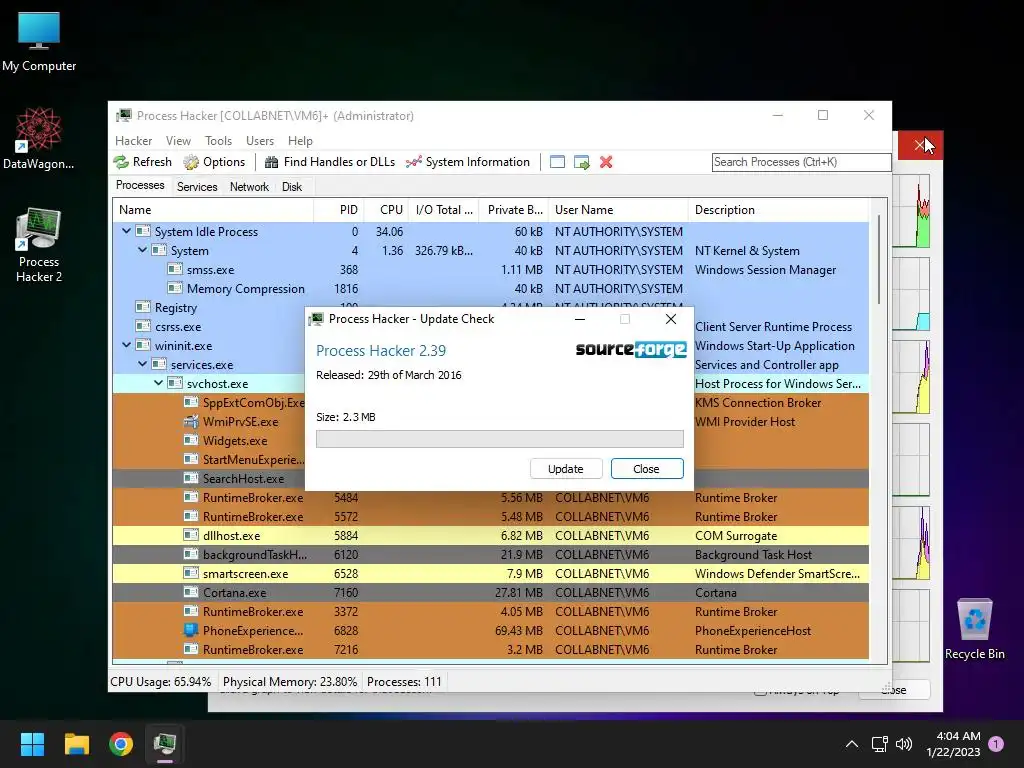Sort by the CPU column header
Image resolution: width=1024 pixels, height=768 pixels.
[x=386, y=210]
